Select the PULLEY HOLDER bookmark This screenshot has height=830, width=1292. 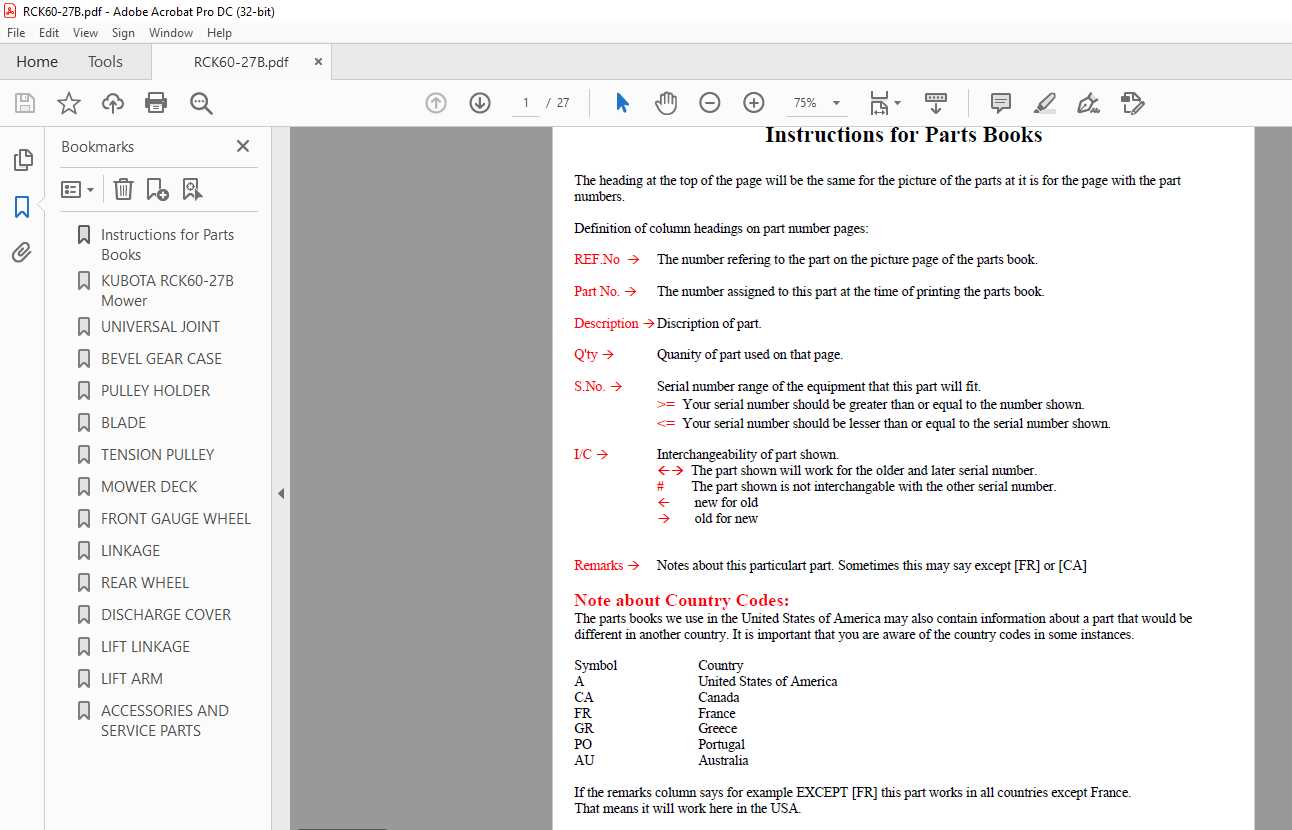pos(155,390)
